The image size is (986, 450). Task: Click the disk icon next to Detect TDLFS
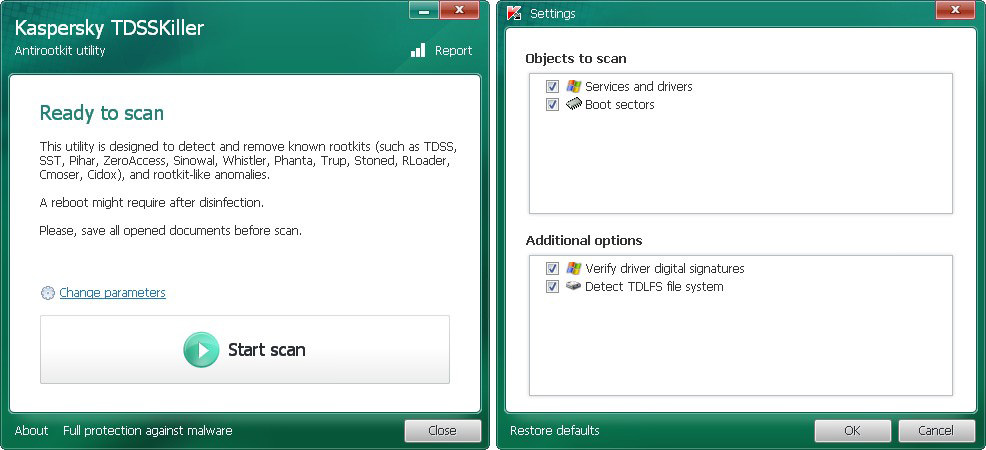[573, 286]
